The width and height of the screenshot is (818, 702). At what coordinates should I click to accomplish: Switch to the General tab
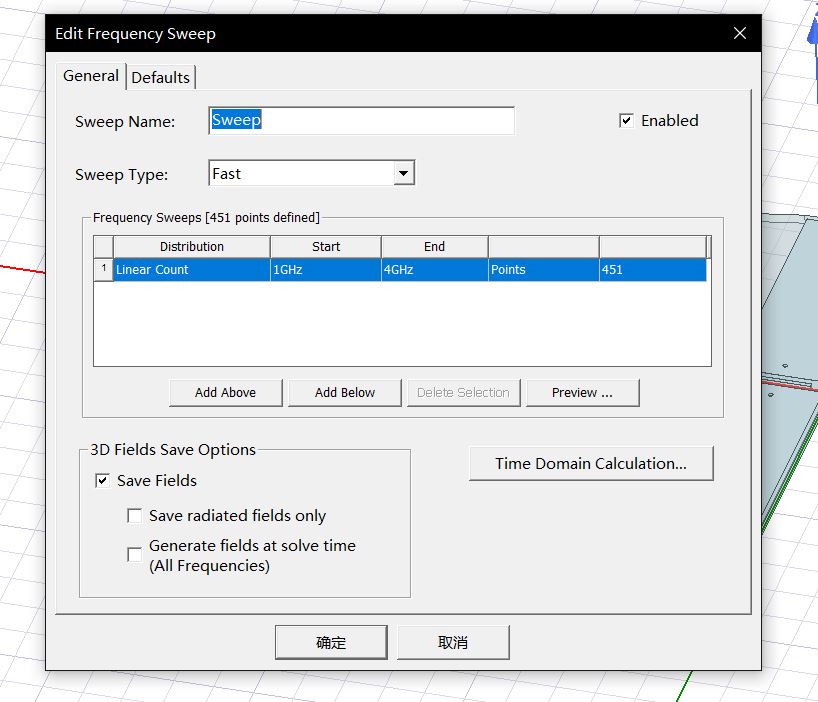91,76
